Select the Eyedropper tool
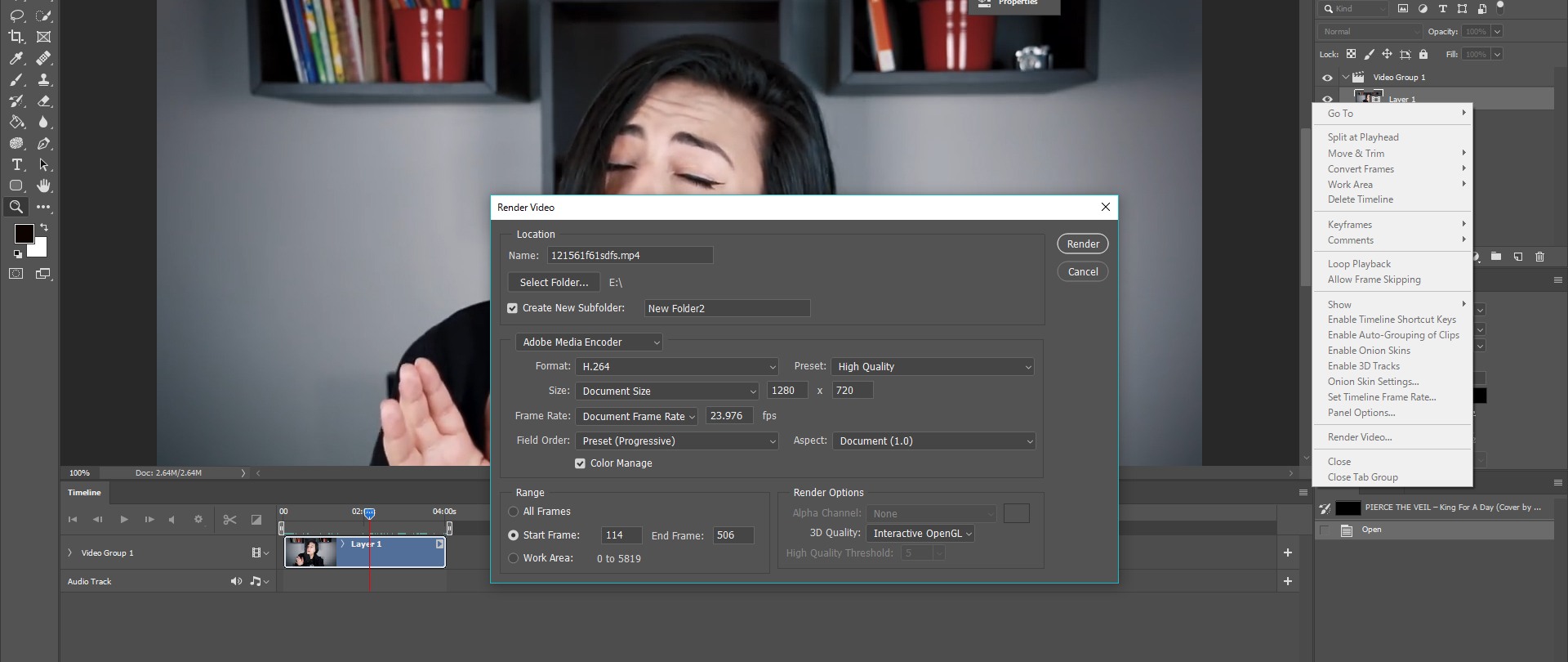 [x=16, y=58]
